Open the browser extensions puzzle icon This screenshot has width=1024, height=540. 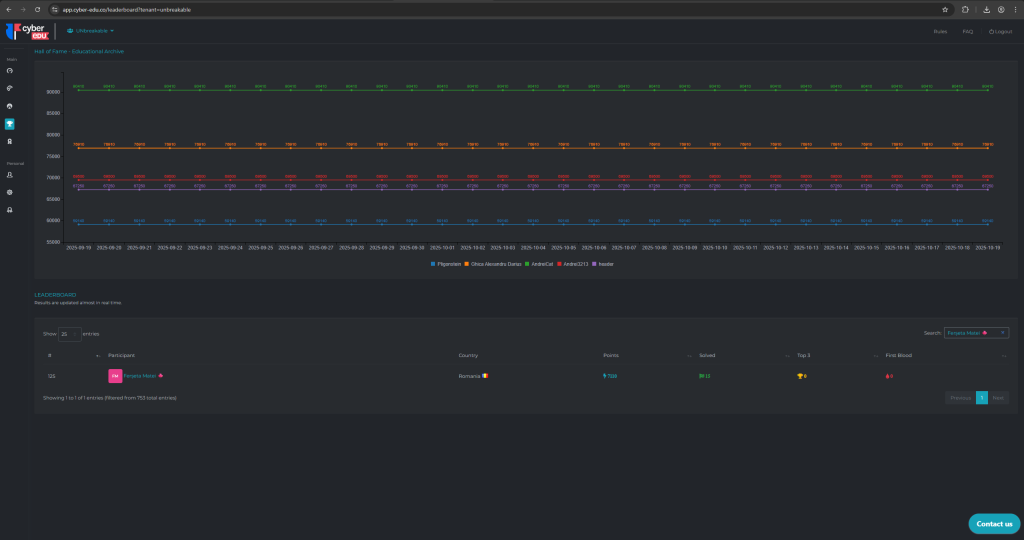(965, 9)
